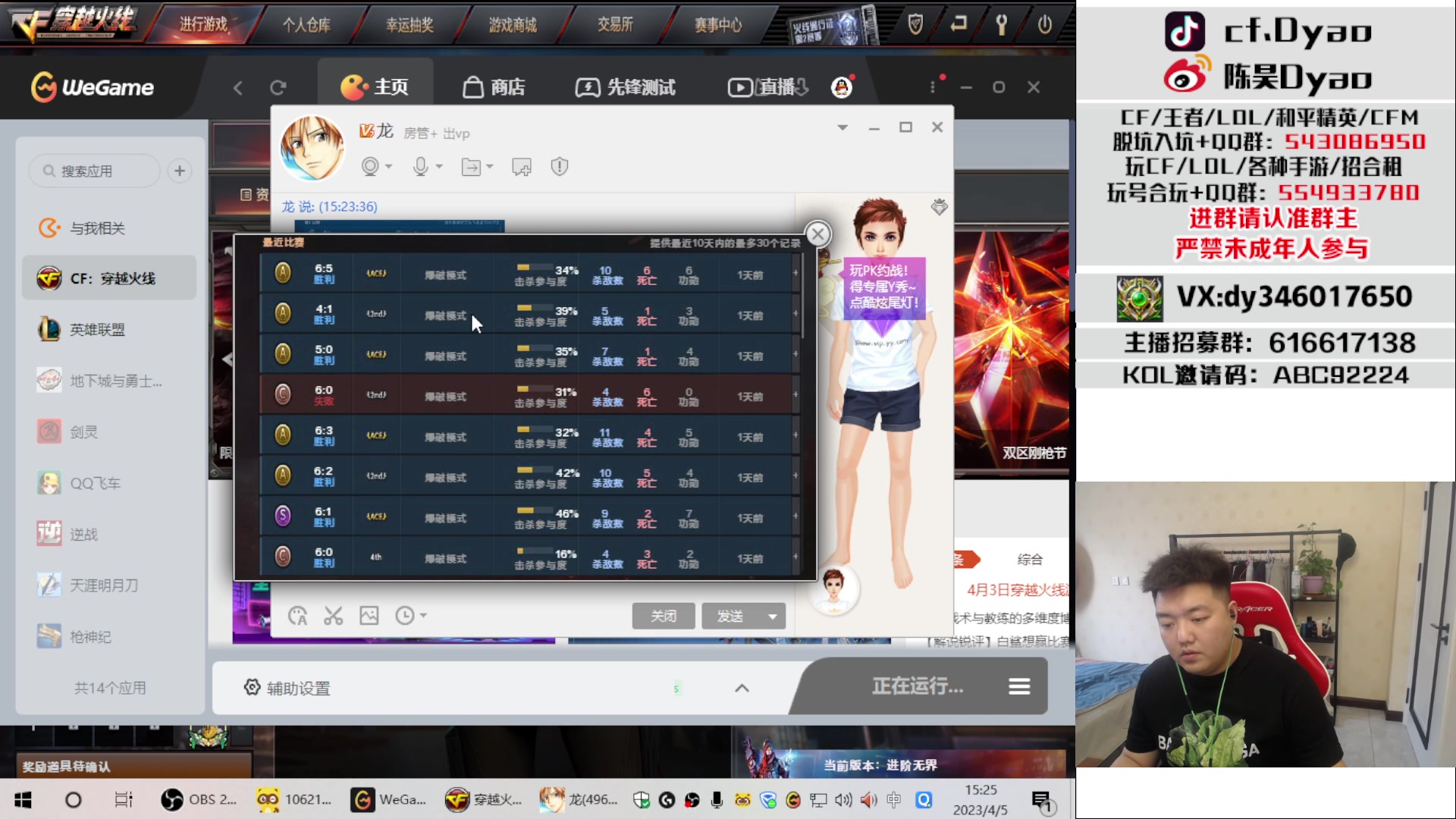Viewport: 1456px width, 819px height.
Task: Open the wrench settings icon in CF bar
Action: pos(1001,25)
